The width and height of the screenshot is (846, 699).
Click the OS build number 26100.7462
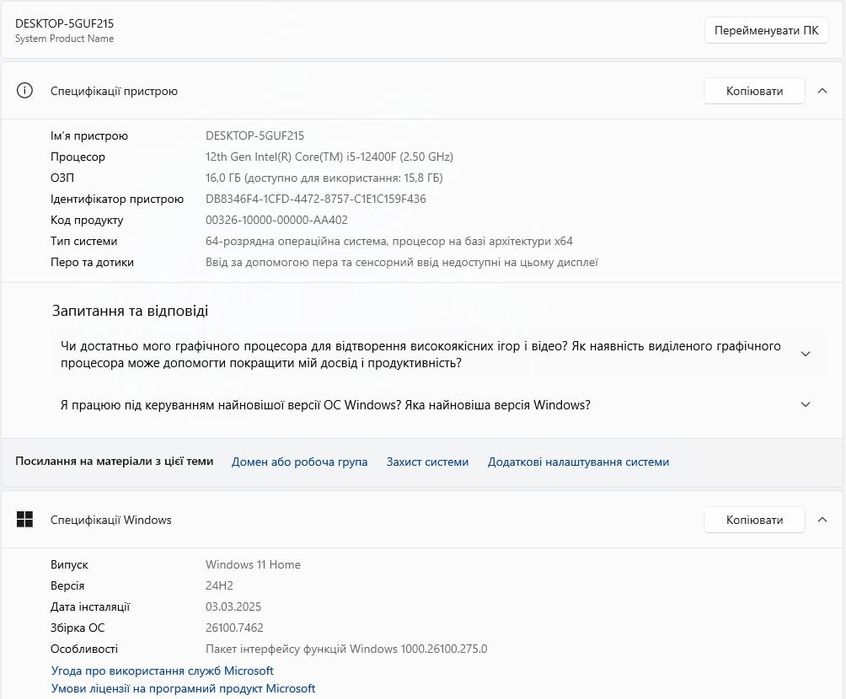coord(234,628)
